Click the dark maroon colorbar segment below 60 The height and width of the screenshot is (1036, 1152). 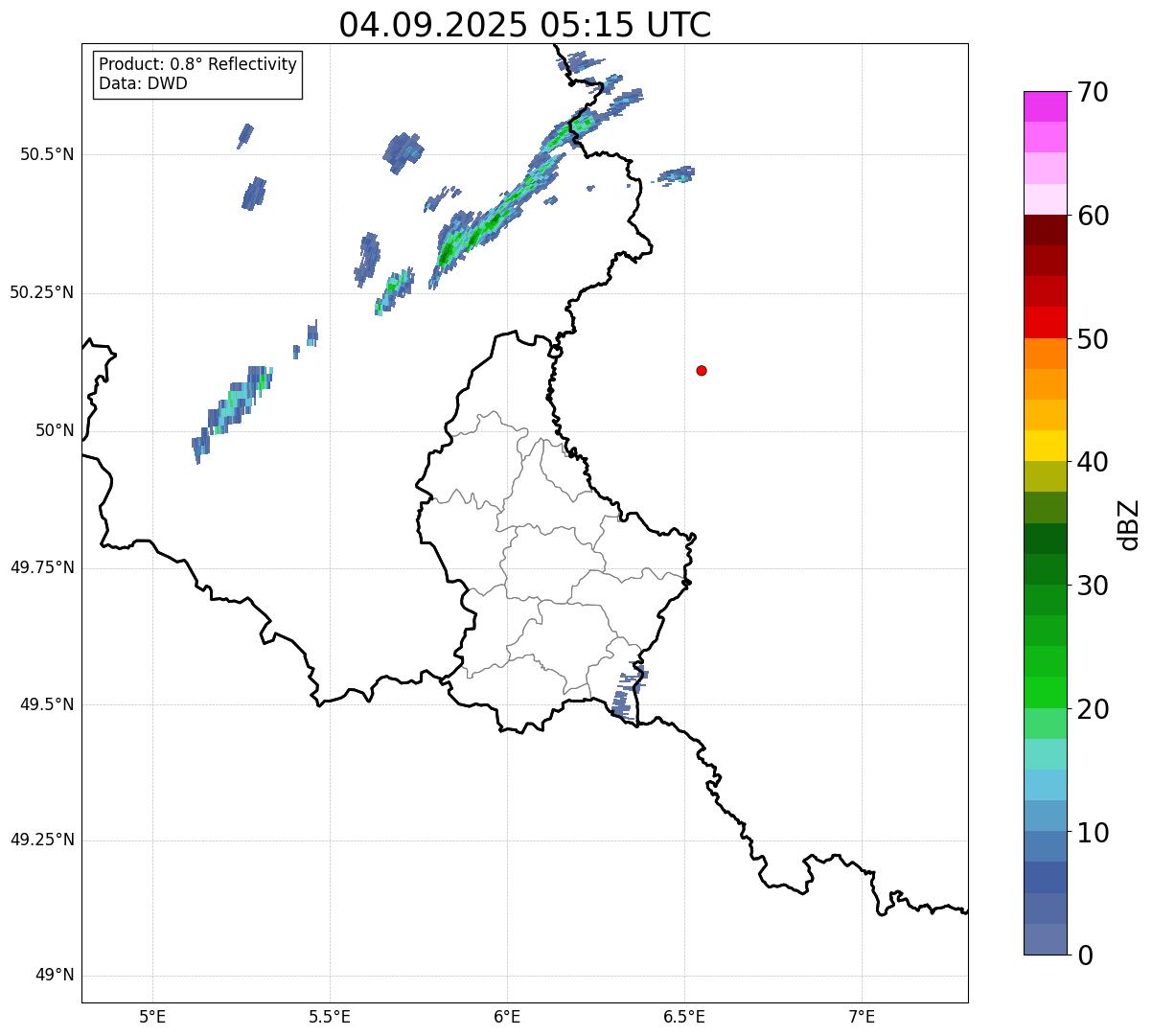(x=1046, y=230)
